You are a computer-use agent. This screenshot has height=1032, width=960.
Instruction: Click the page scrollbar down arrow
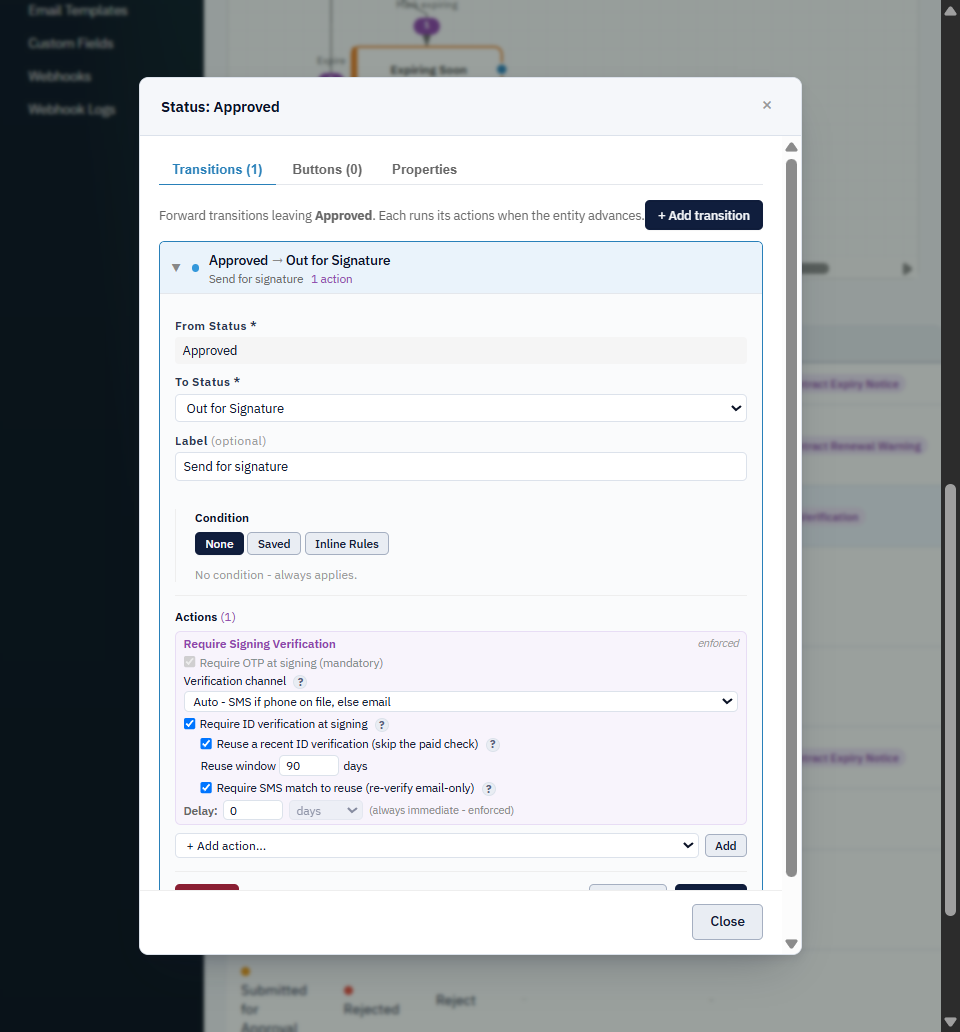tap(950, 1021)
